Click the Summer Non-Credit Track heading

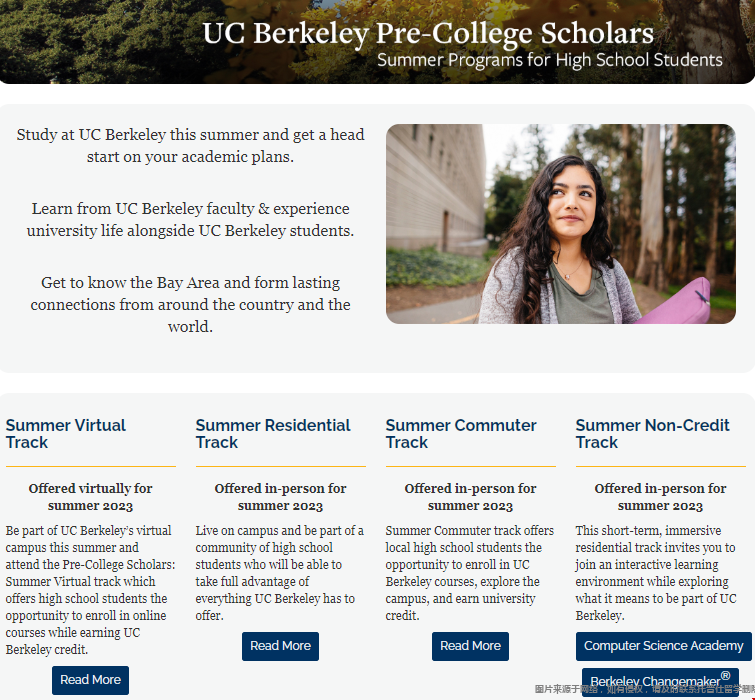pyautogui.click(x=652, y=434)
